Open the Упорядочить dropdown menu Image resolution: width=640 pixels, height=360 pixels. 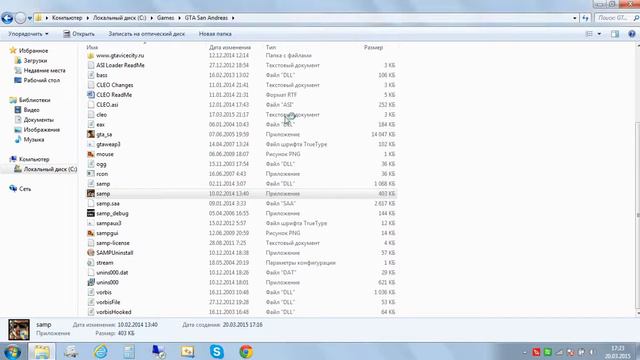[28, 34]
